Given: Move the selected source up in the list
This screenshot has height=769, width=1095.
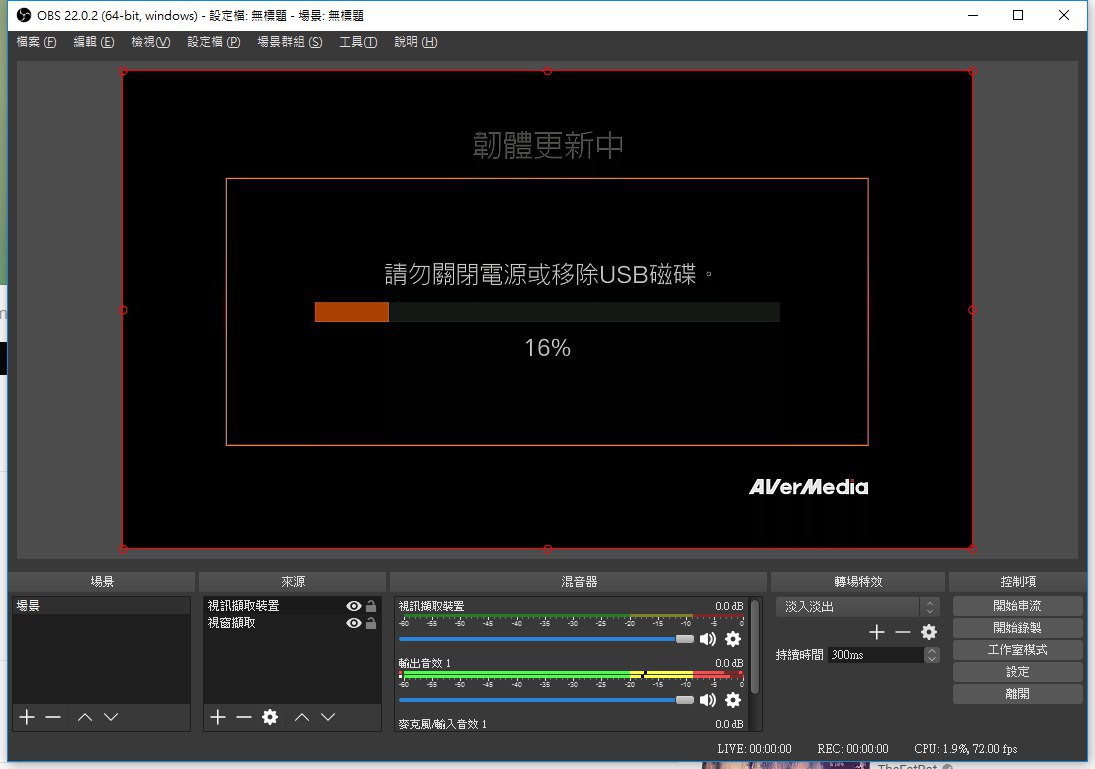Looking at the screenshot, I should (x=302, y=717).
